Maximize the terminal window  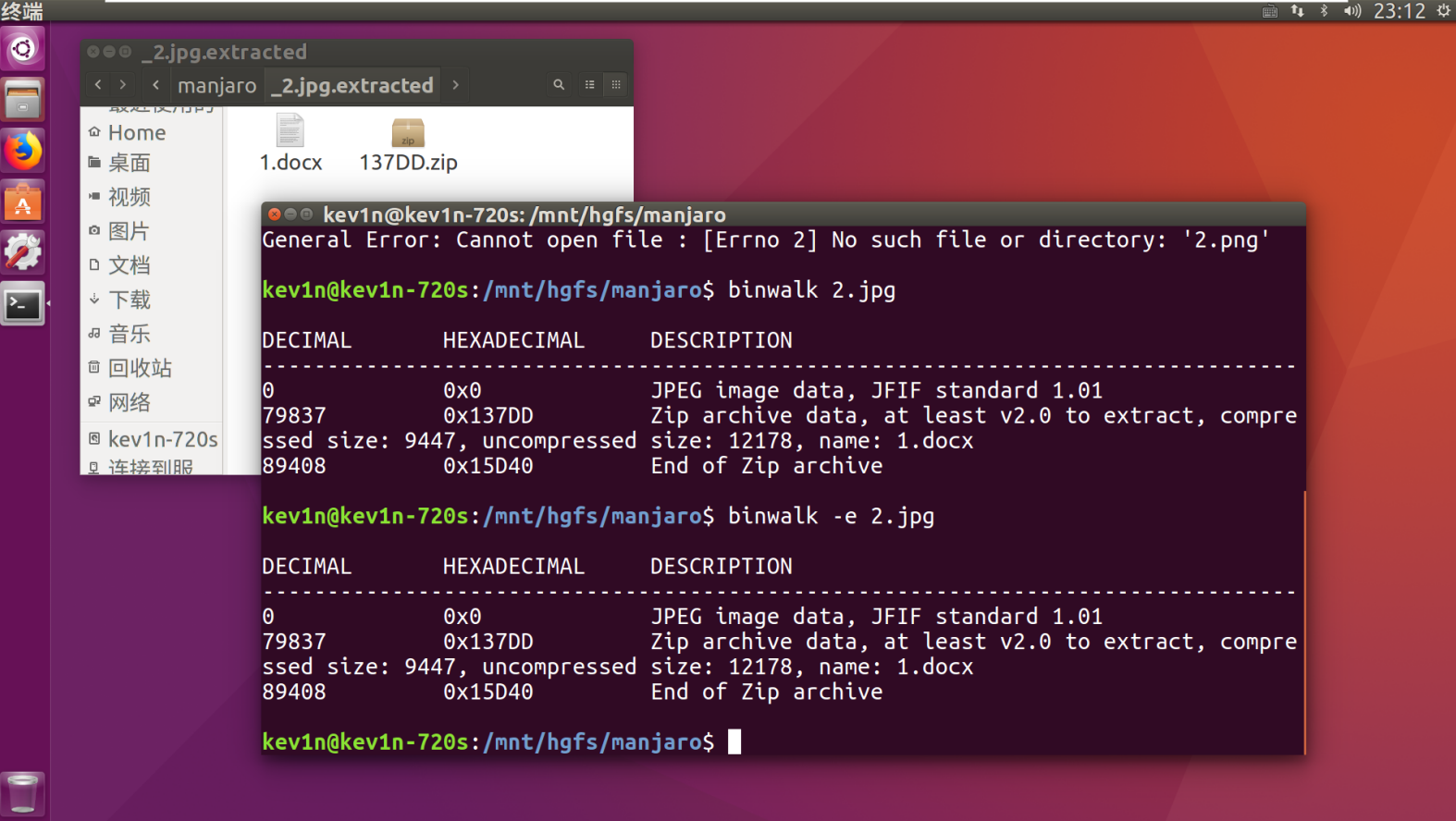point(306,214)
